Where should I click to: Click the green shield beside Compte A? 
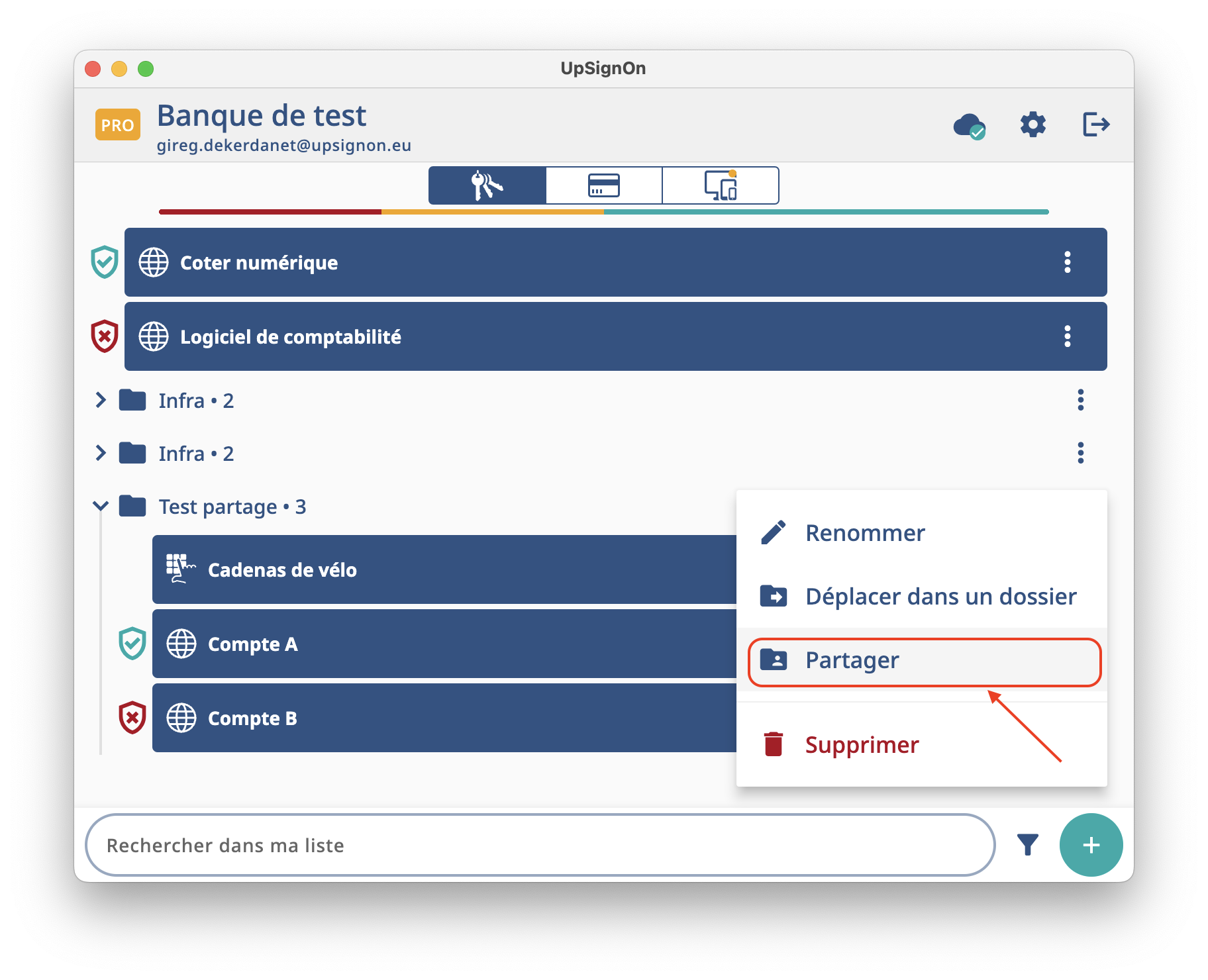pyautogui.click(x=132, y=644)
